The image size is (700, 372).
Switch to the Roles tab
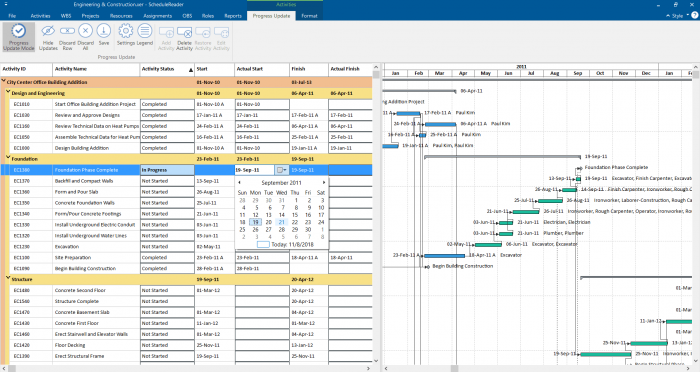point(208,16)
